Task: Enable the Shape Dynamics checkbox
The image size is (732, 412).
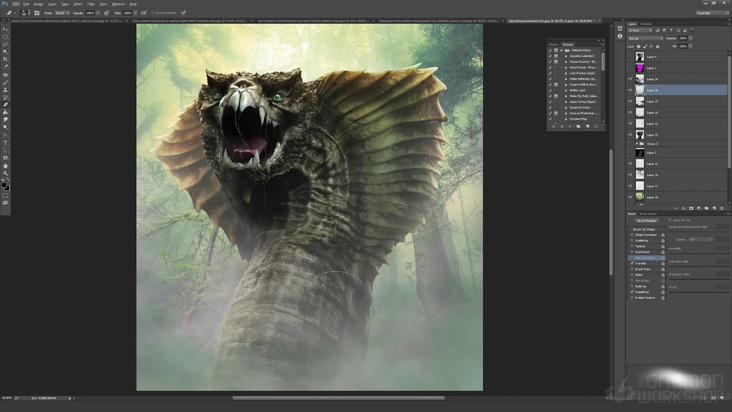Action: tap(632, 235)
